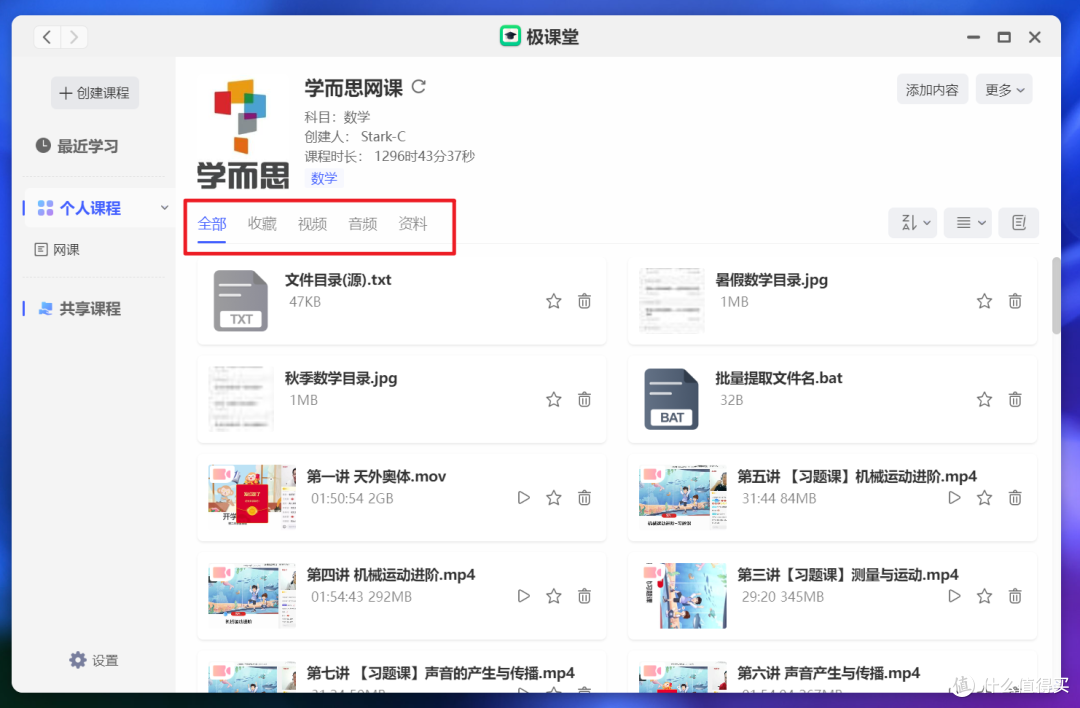Expand the 更多 menu
1080x708 pixels.
click(x=1004, y=90)
